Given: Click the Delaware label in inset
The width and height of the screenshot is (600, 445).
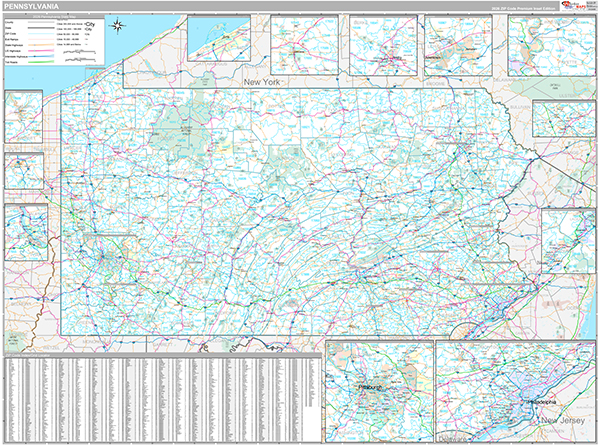Looking at the screenshot, I should point(453,439).
